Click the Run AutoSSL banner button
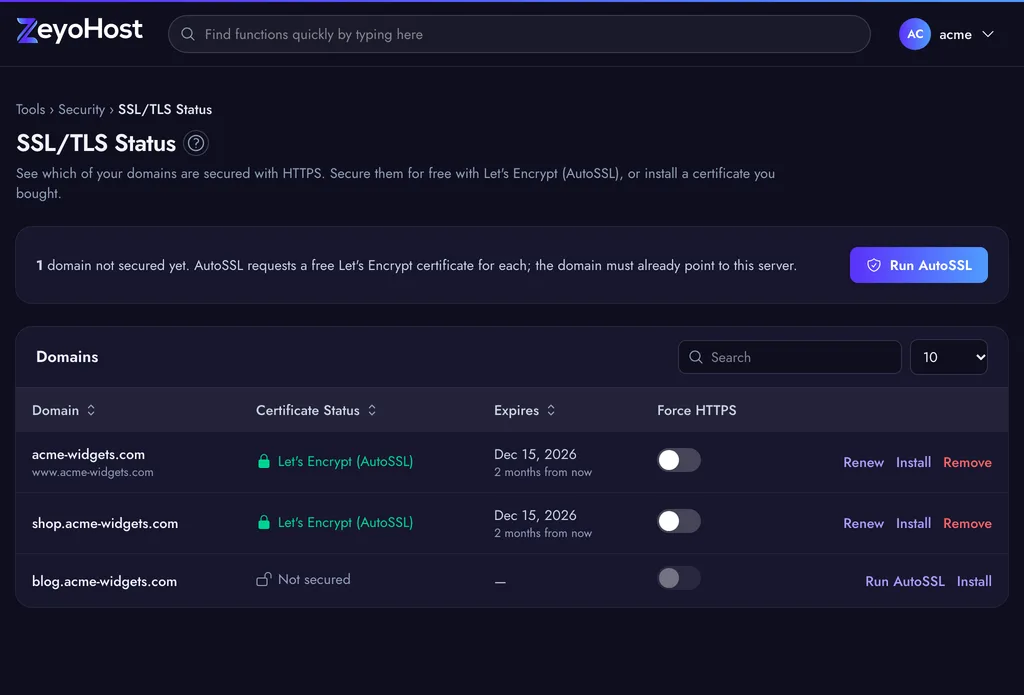The image size is (1024, 695). [x=918, y=265]
